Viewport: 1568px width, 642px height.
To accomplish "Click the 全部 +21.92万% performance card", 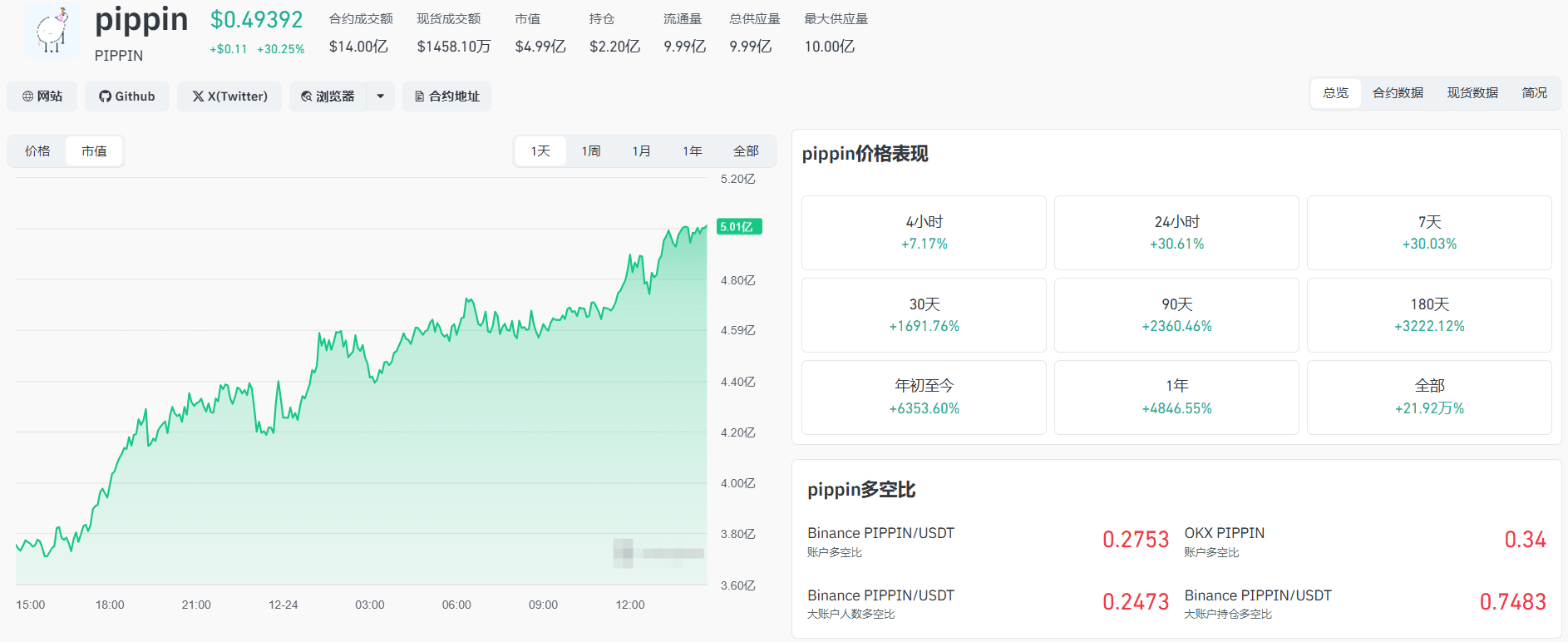I will click(x=1429, y=398).
